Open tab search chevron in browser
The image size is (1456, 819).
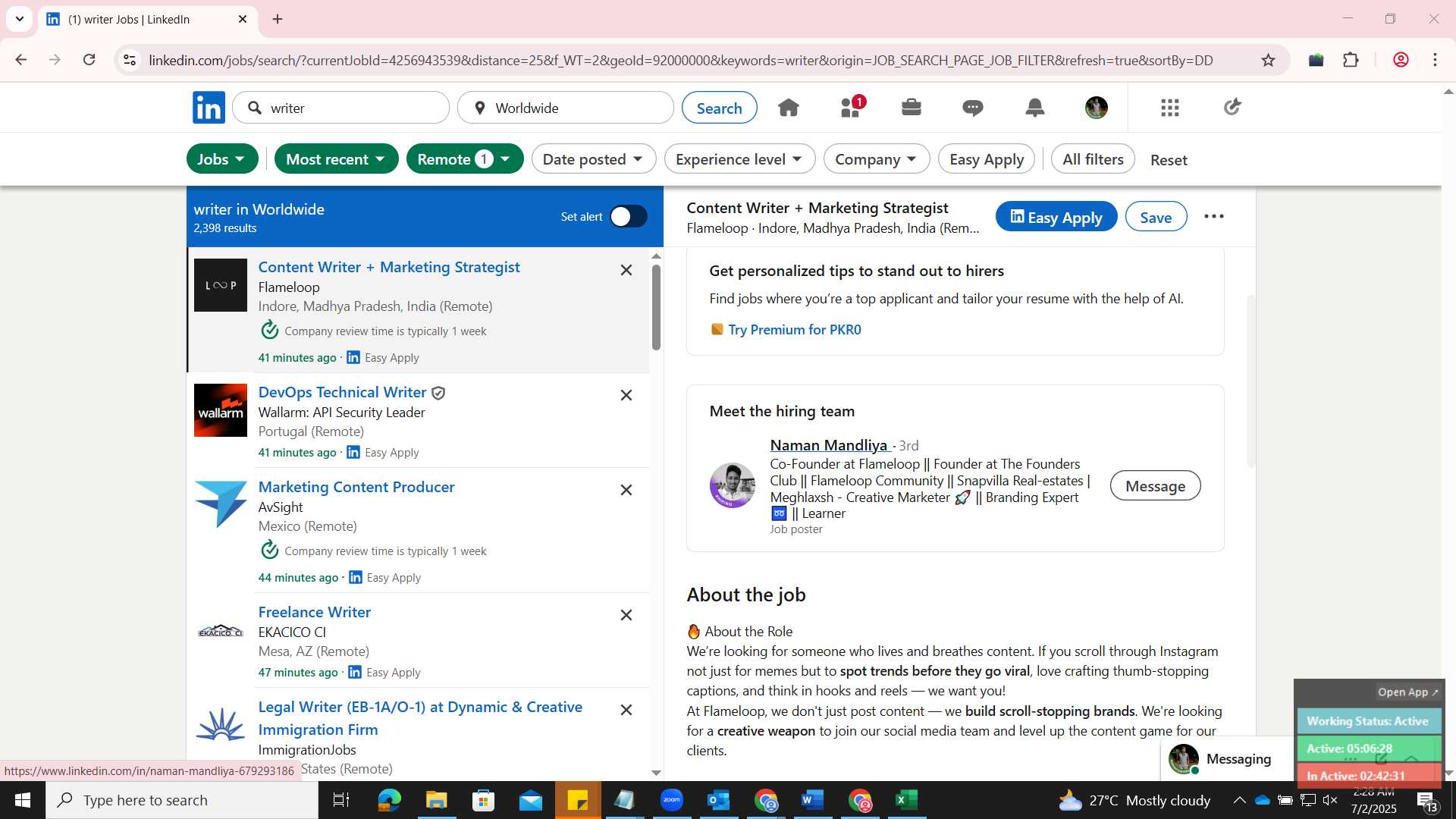(x=20, y=19)
